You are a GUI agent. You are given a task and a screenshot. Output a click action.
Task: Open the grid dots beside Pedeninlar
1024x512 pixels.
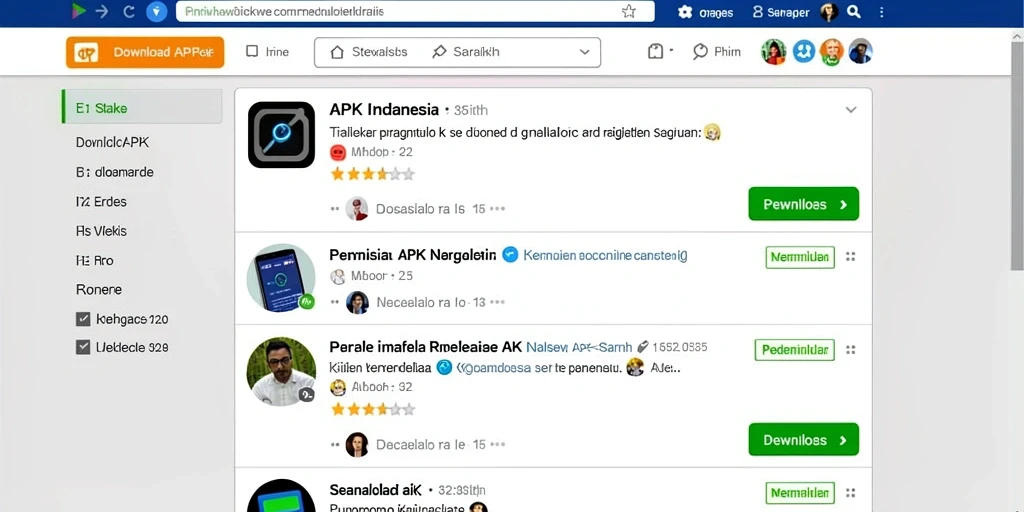point(850,350)
